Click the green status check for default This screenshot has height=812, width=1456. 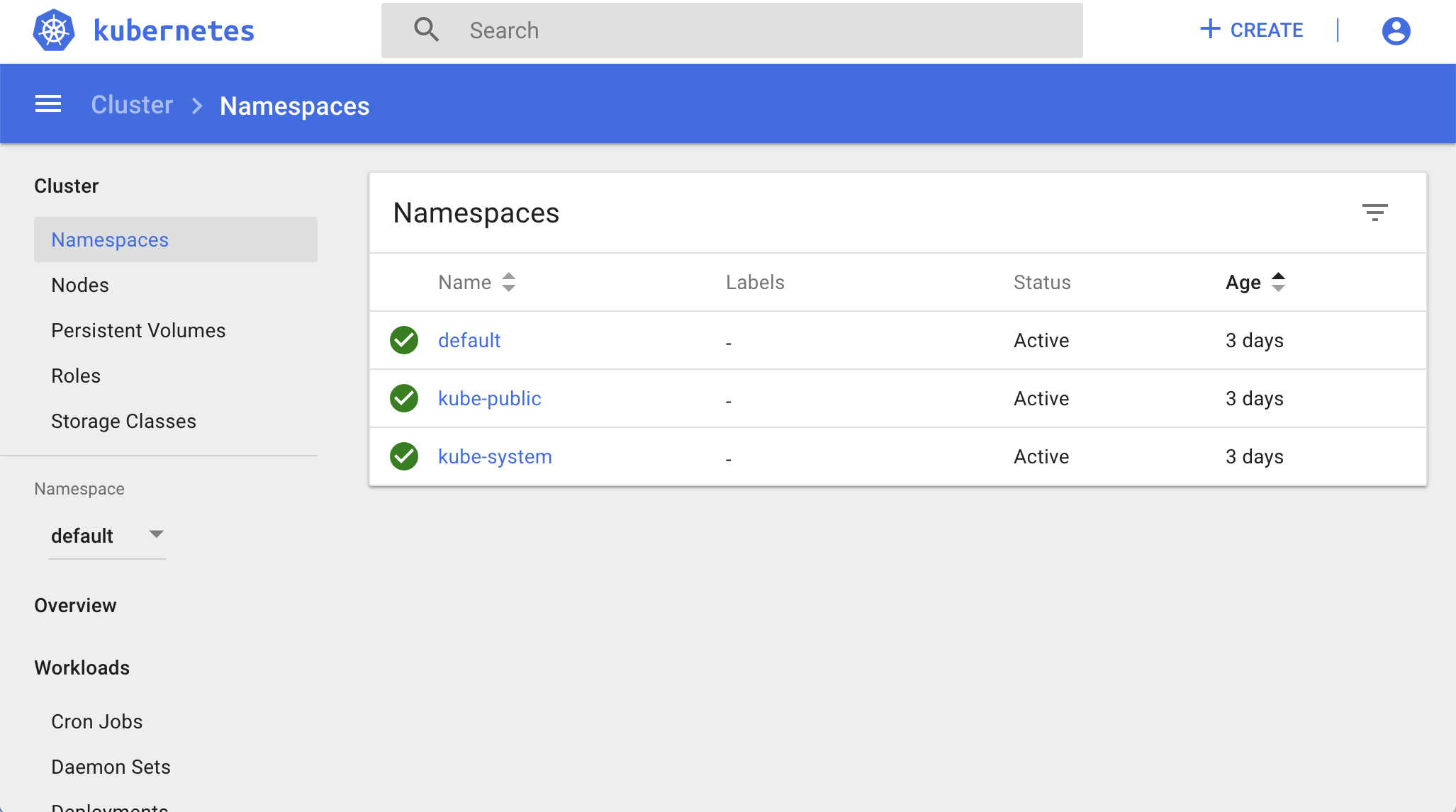(x=404, y=340)
